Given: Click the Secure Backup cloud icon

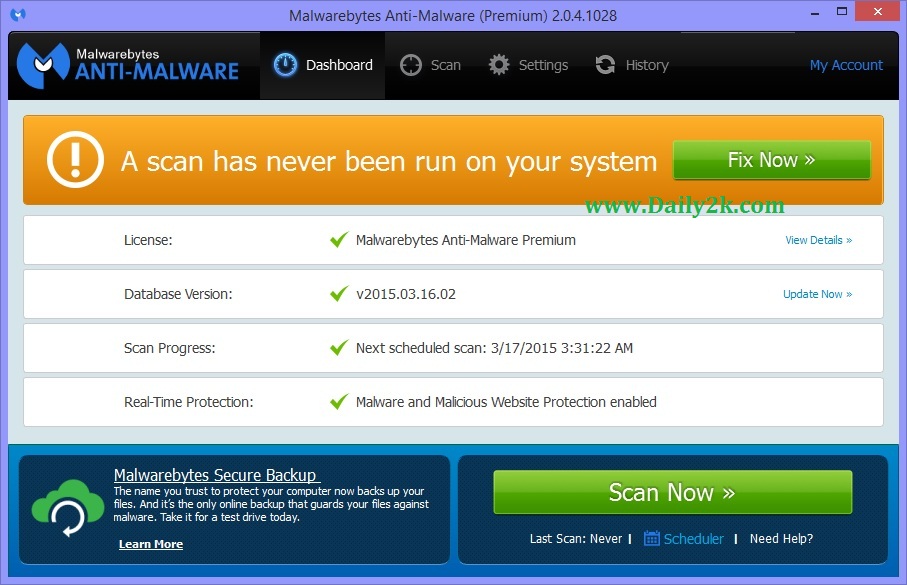Looking at the screenshot, I should tap(68, 509).
